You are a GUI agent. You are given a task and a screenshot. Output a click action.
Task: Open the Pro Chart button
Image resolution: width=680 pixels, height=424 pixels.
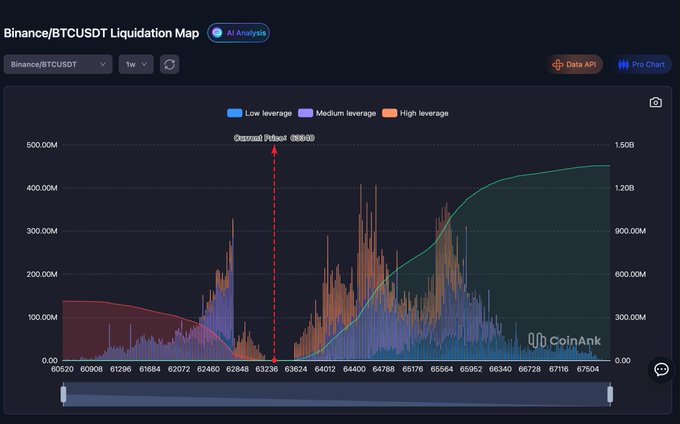(641, 64)
